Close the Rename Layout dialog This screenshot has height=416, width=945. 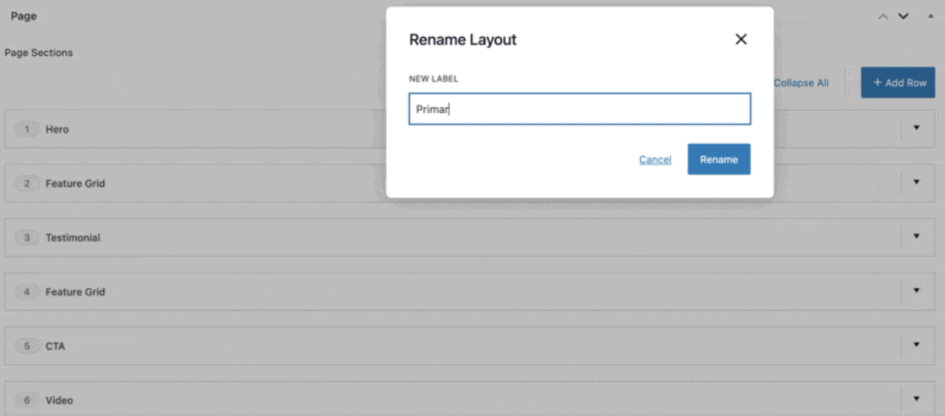click(741, 40)
